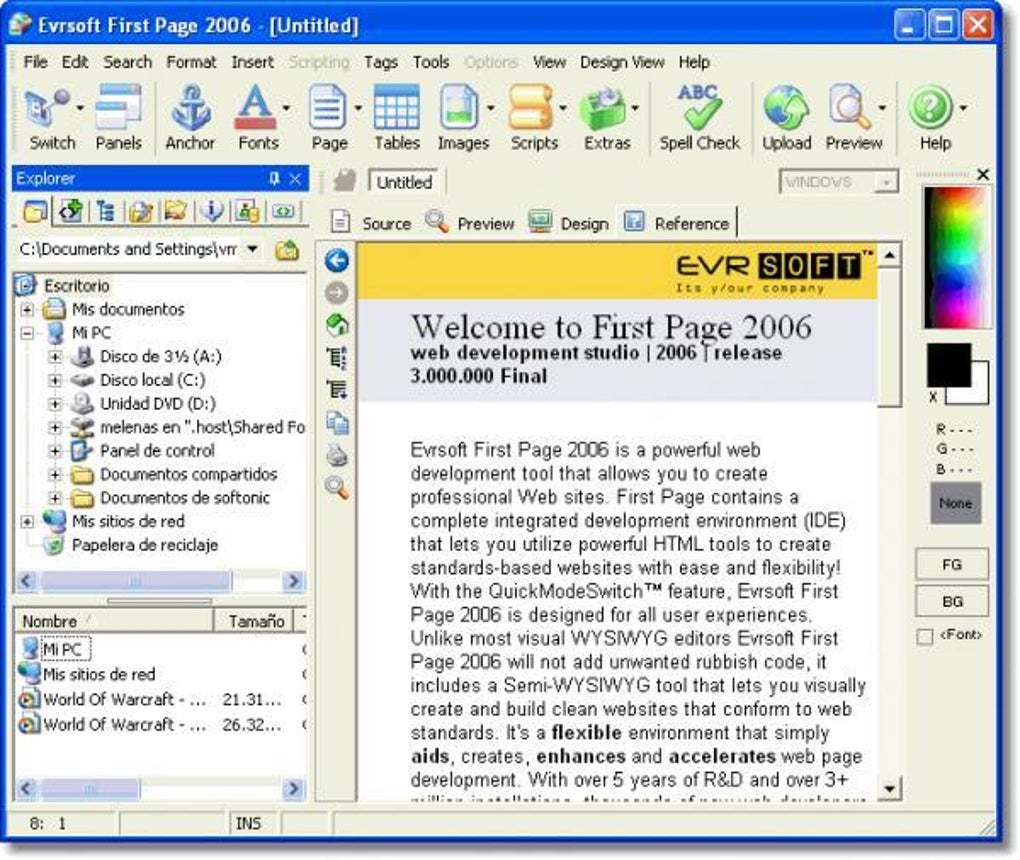The height and width of the screenshot is (860, 1020).
Task: Click the Preview magnifier toolbar icon
Action: click(850, 107)
